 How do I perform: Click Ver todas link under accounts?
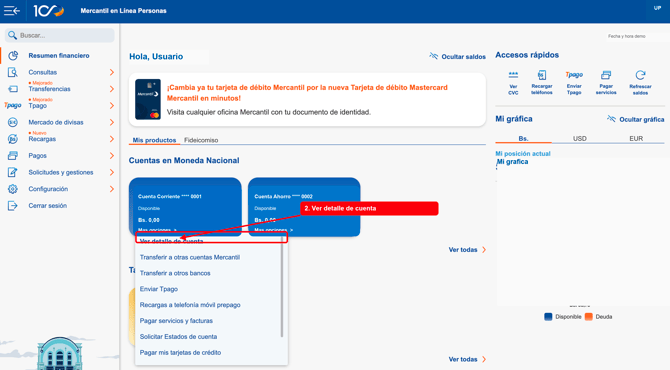[x=467, y=250]
